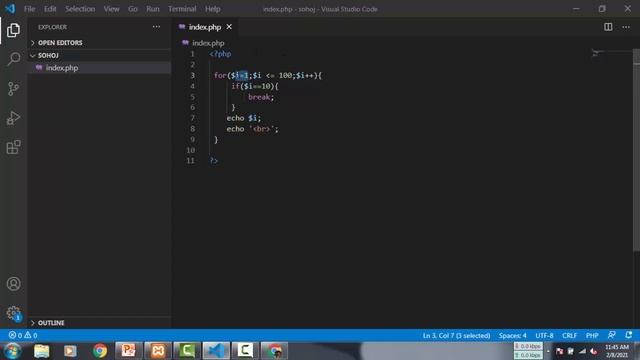Image resolution: width=640 pixels, height=360 pixels.
Task: Select the index.php editor tab
Action: coord(205,27)
